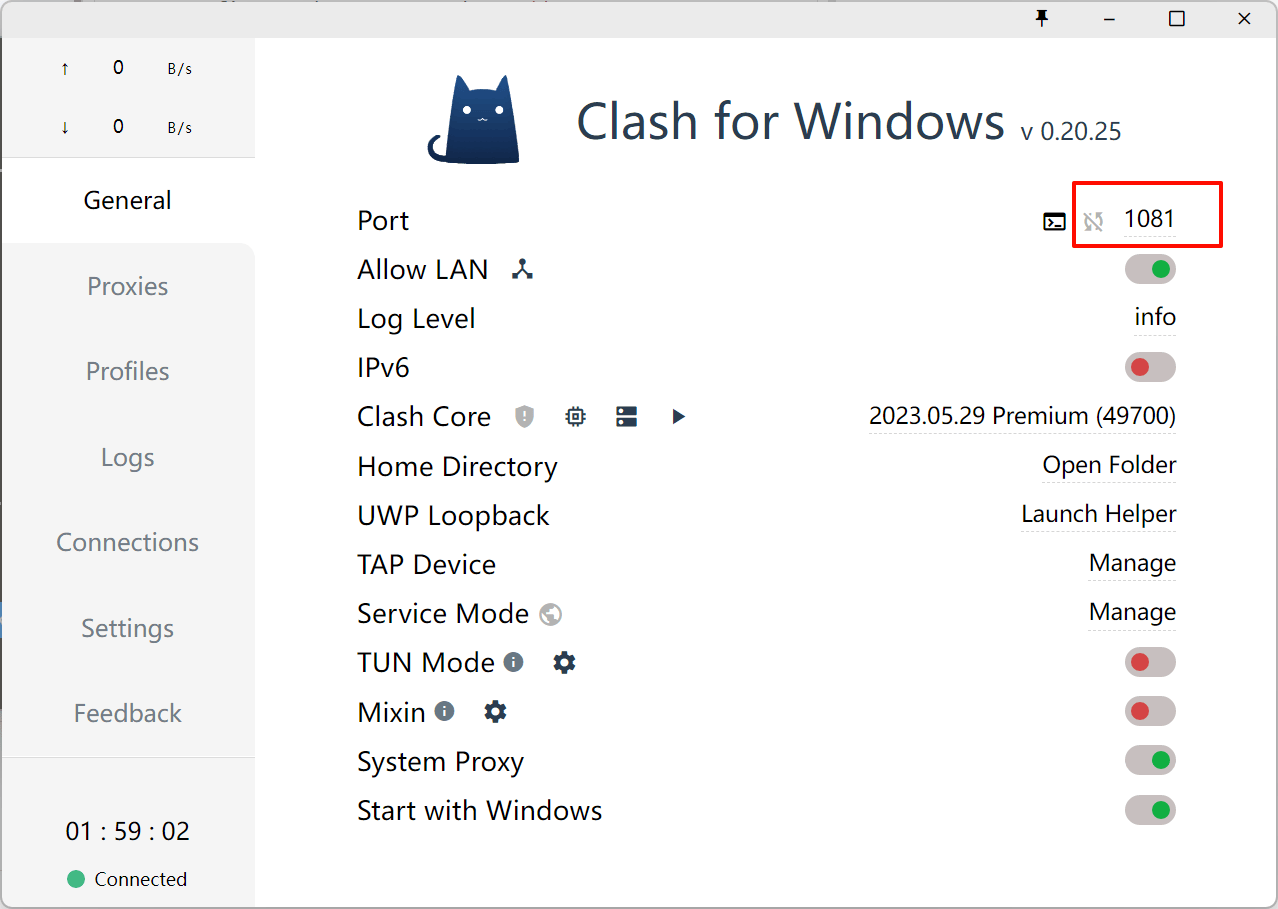
Task: Go to the Connections tab
Action: pyautogui.click(x=128, y=542)
